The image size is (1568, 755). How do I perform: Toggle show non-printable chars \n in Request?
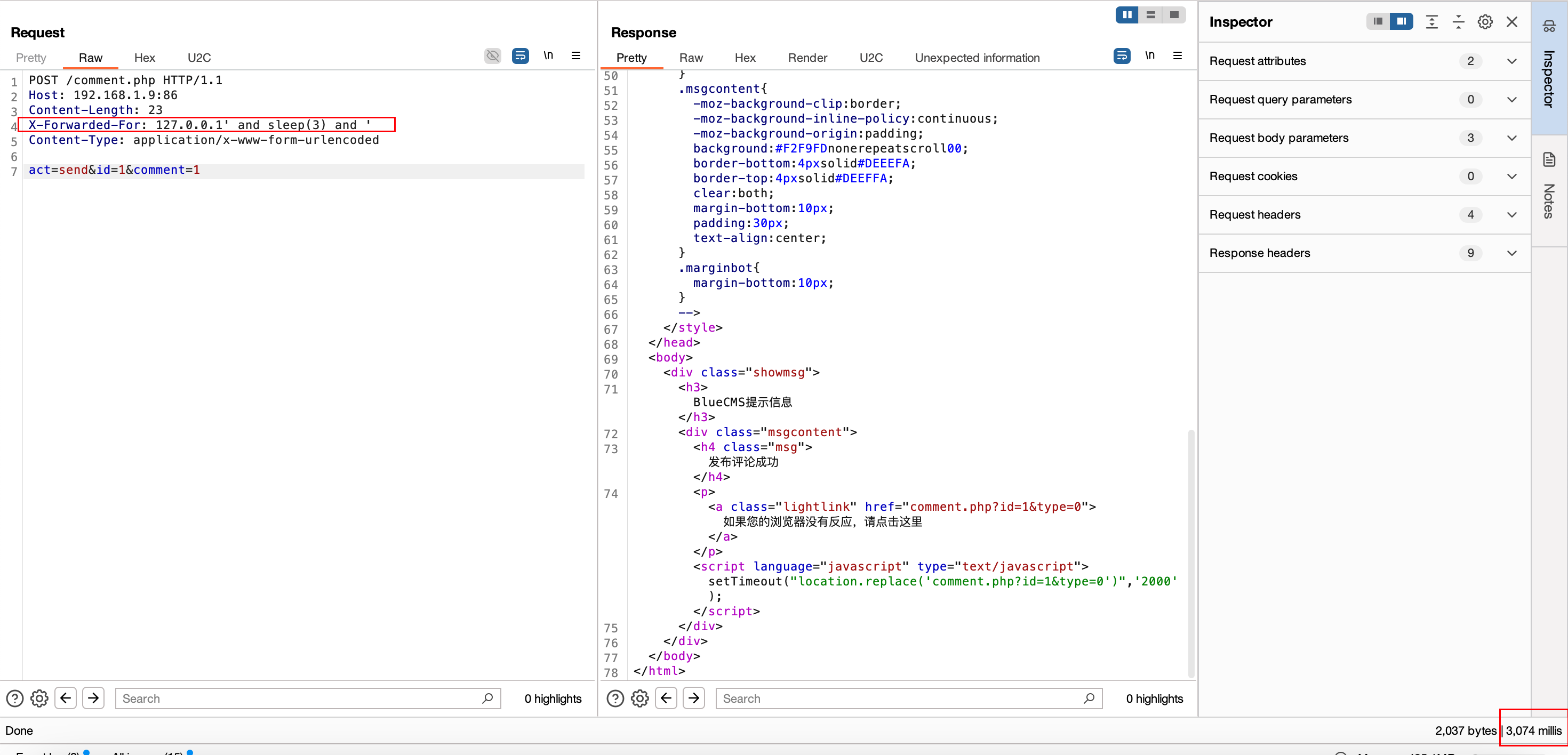(548, 56)
